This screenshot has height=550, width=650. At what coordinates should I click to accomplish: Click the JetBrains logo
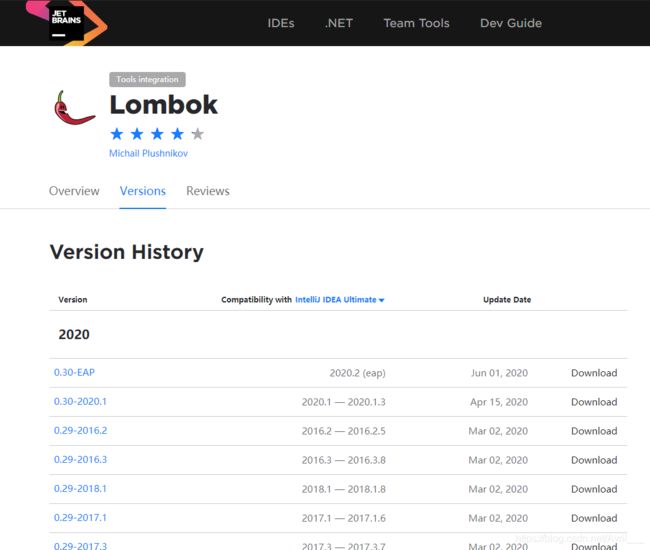[66, 22]
